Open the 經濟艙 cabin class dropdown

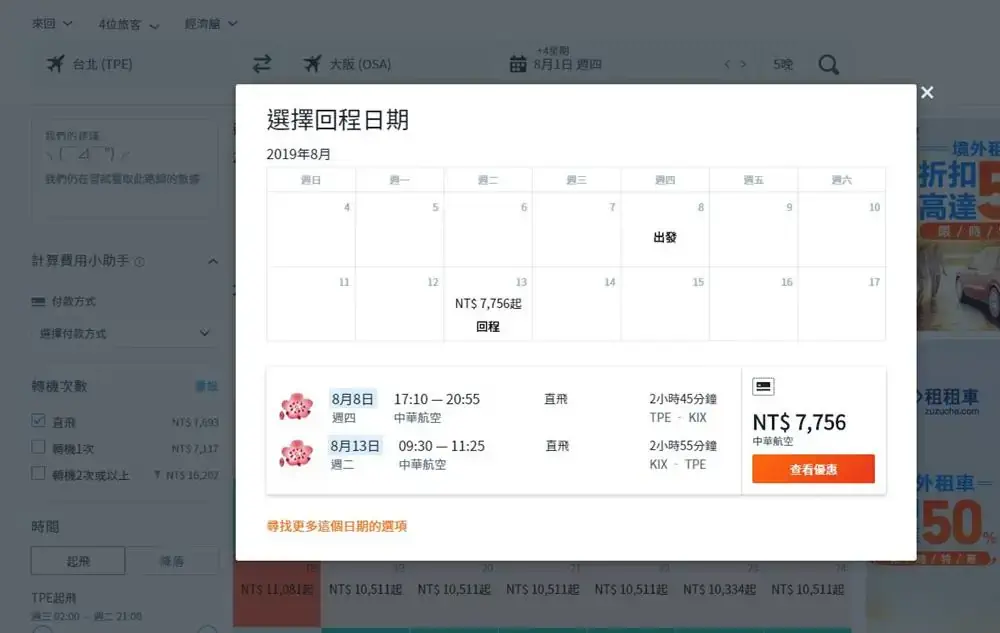coord(210,24)
